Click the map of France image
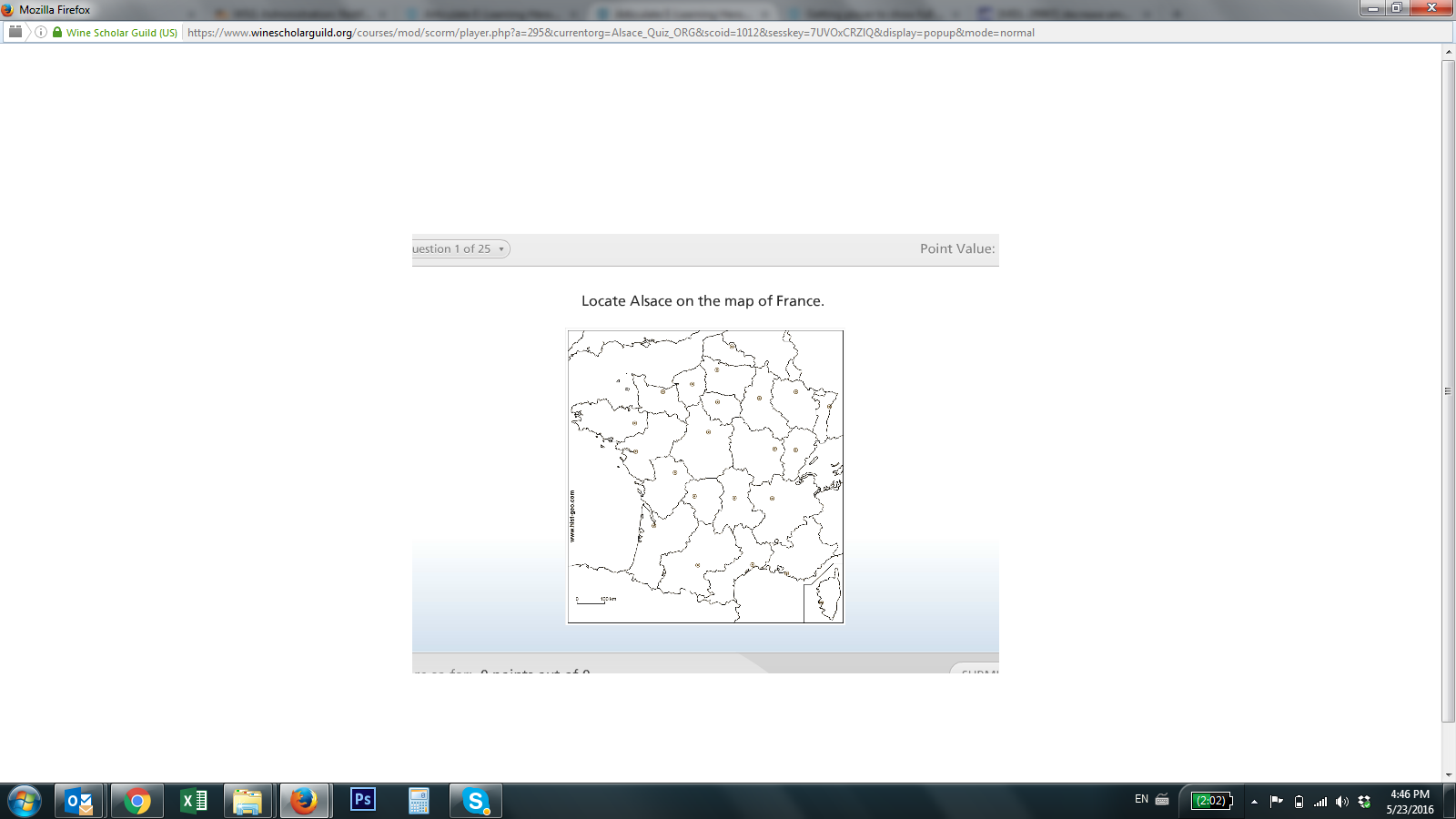This screenshot has height=819, width=1456. pos(705,477)
